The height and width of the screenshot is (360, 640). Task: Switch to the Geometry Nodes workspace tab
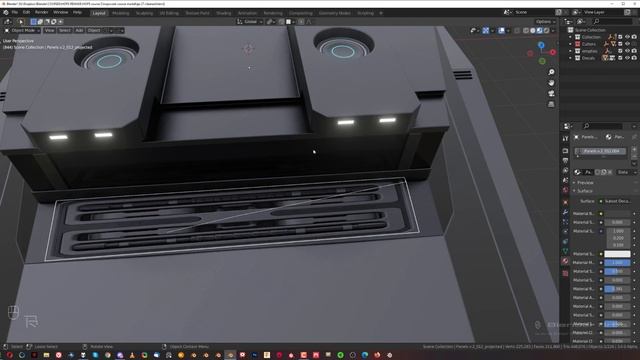point(334,13)
